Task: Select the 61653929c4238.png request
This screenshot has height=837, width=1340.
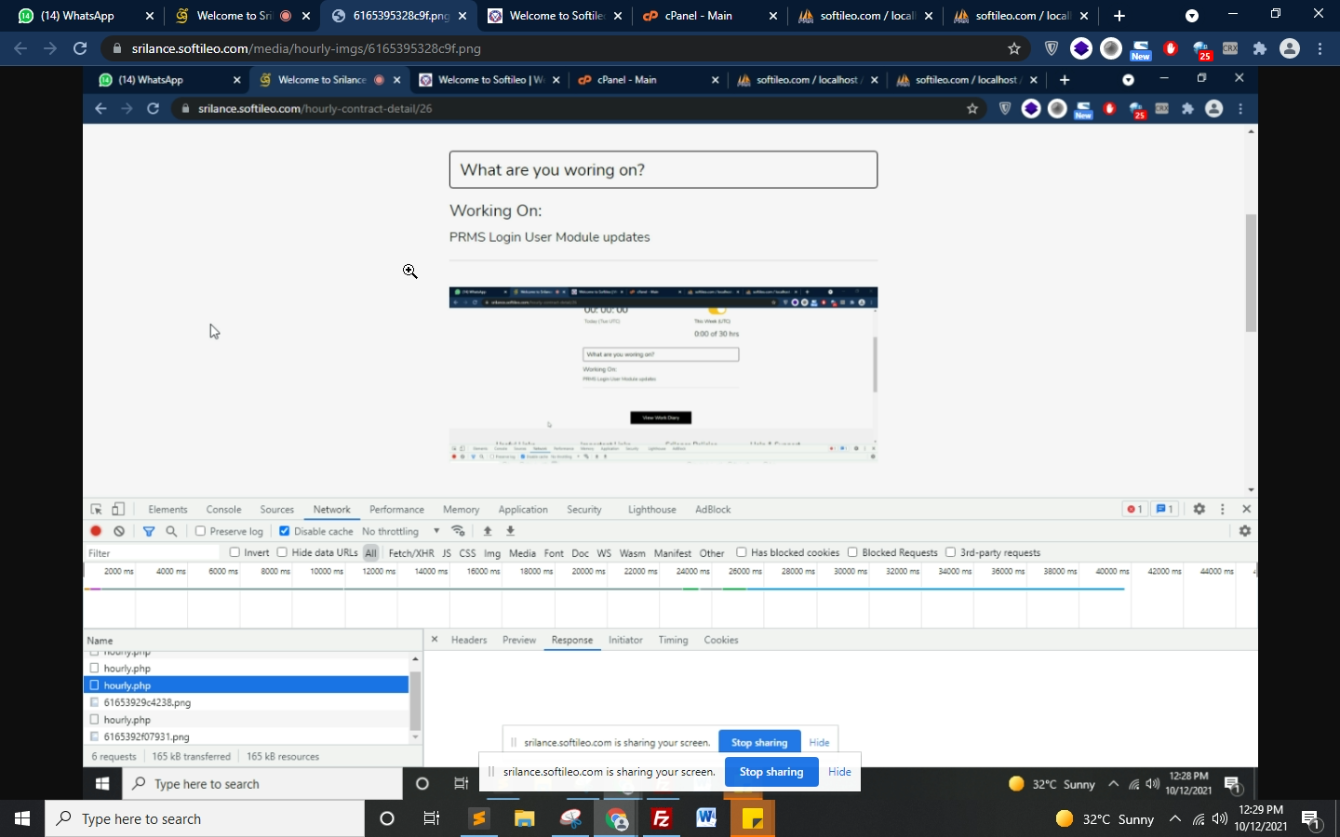Action: 147,702
